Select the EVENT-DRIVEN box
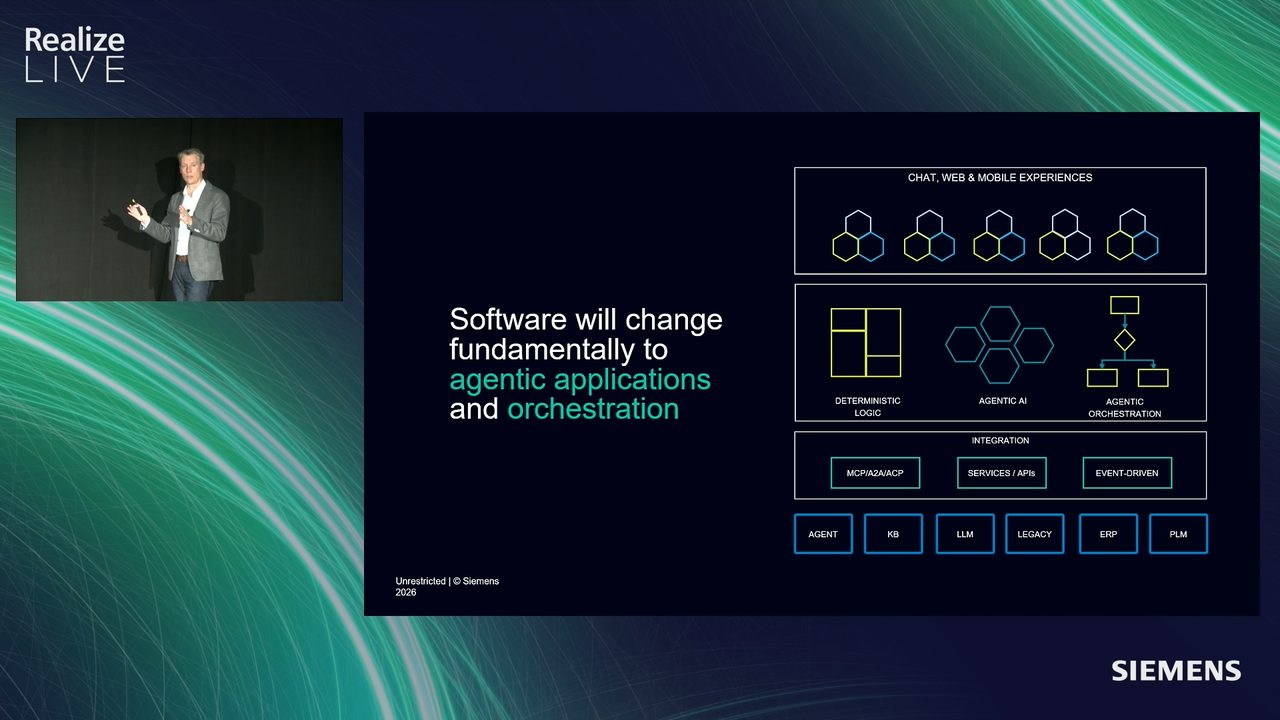This screenshot has height=720, width=1280. [1127, 473]
